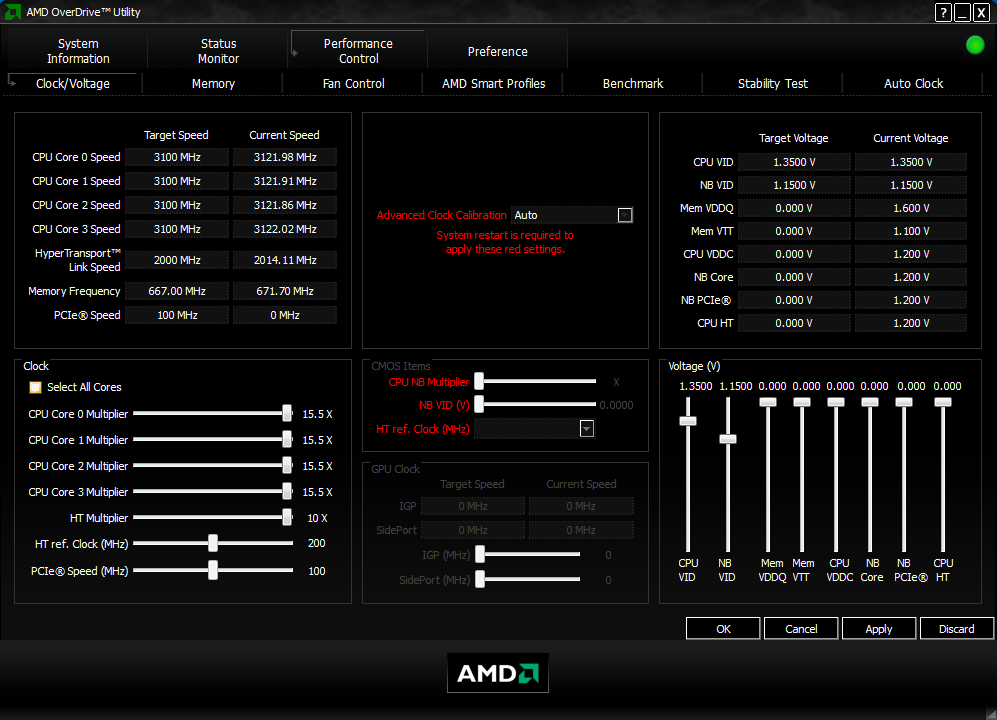
Task: Open the System Information tab
Action: point(78,51)
